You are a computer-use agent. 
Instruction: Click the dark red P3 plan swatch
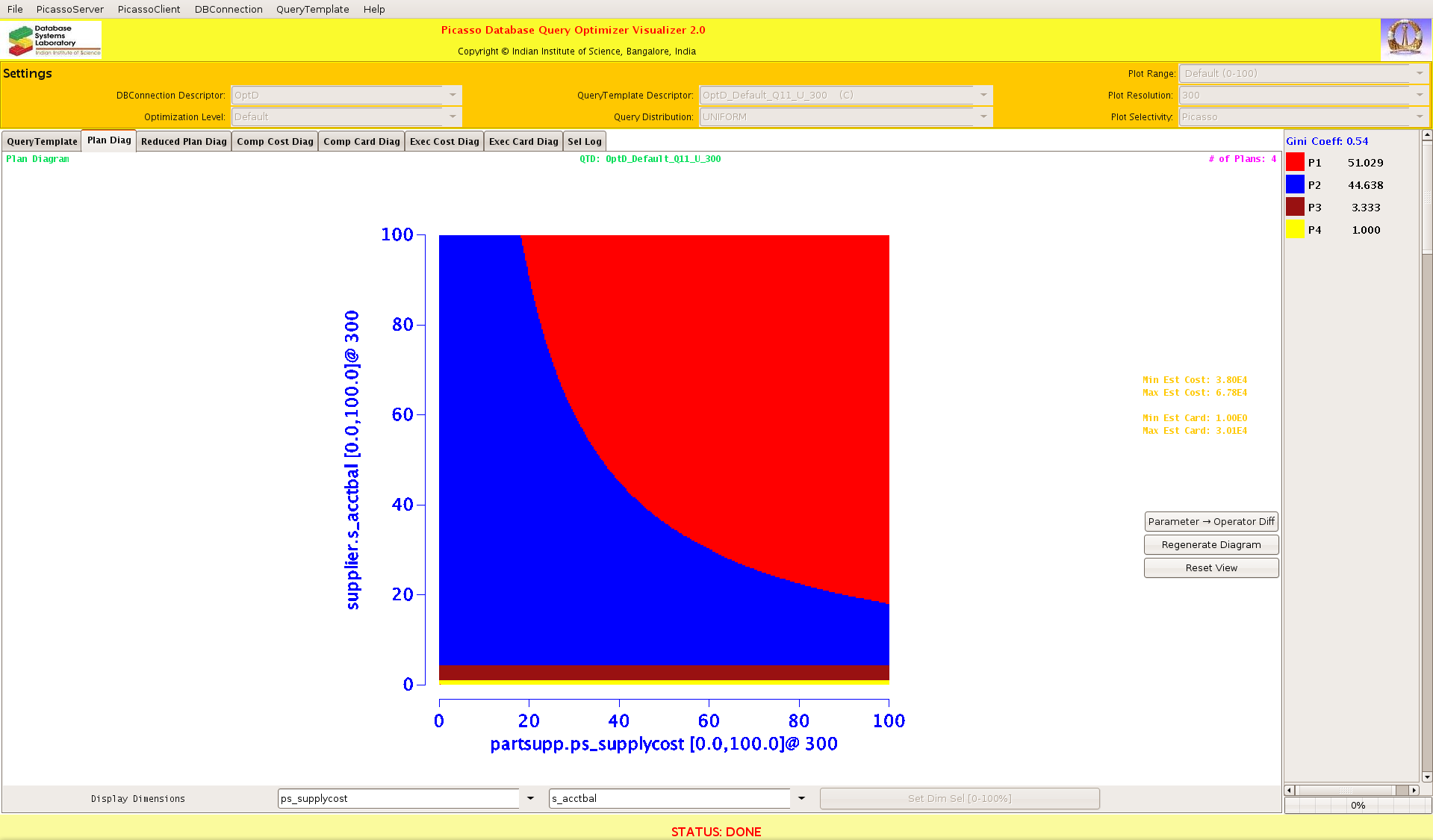(1295, 207)
